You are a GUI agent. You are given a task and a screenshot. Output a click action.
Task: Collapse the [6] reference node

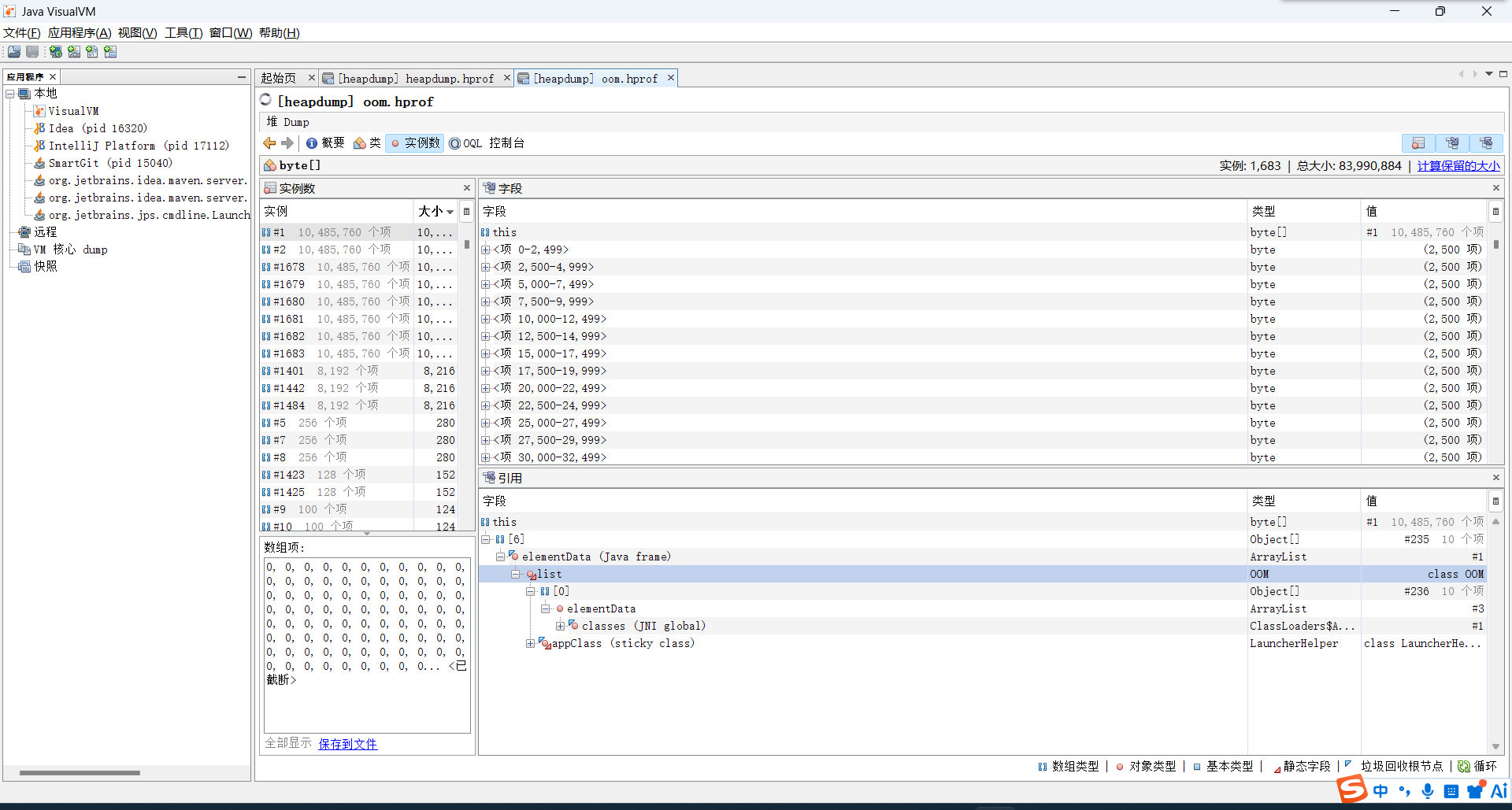tap(486, 539)
